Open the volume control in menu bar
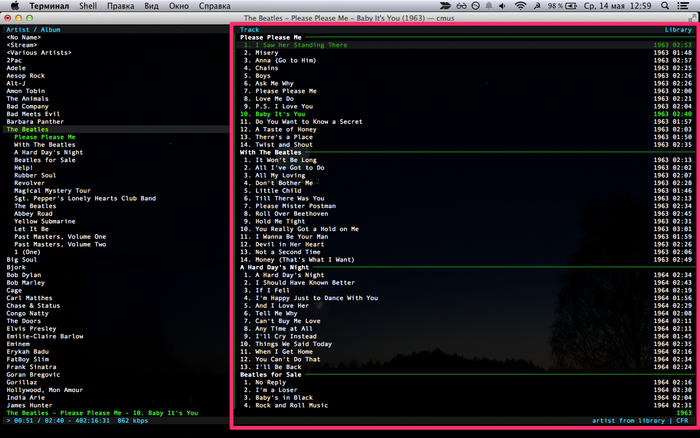700x438 pixels. click(x=503, y=6)
